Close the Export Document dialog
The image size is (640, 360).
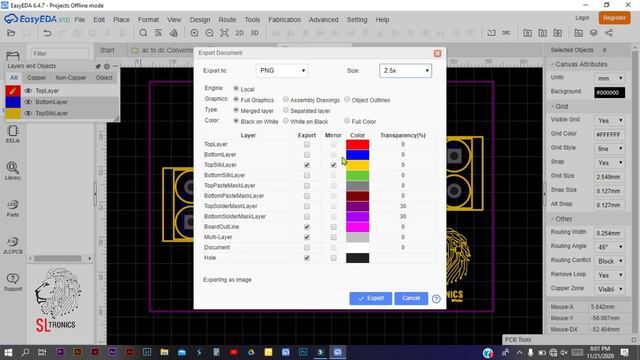[x=438, y=53]
